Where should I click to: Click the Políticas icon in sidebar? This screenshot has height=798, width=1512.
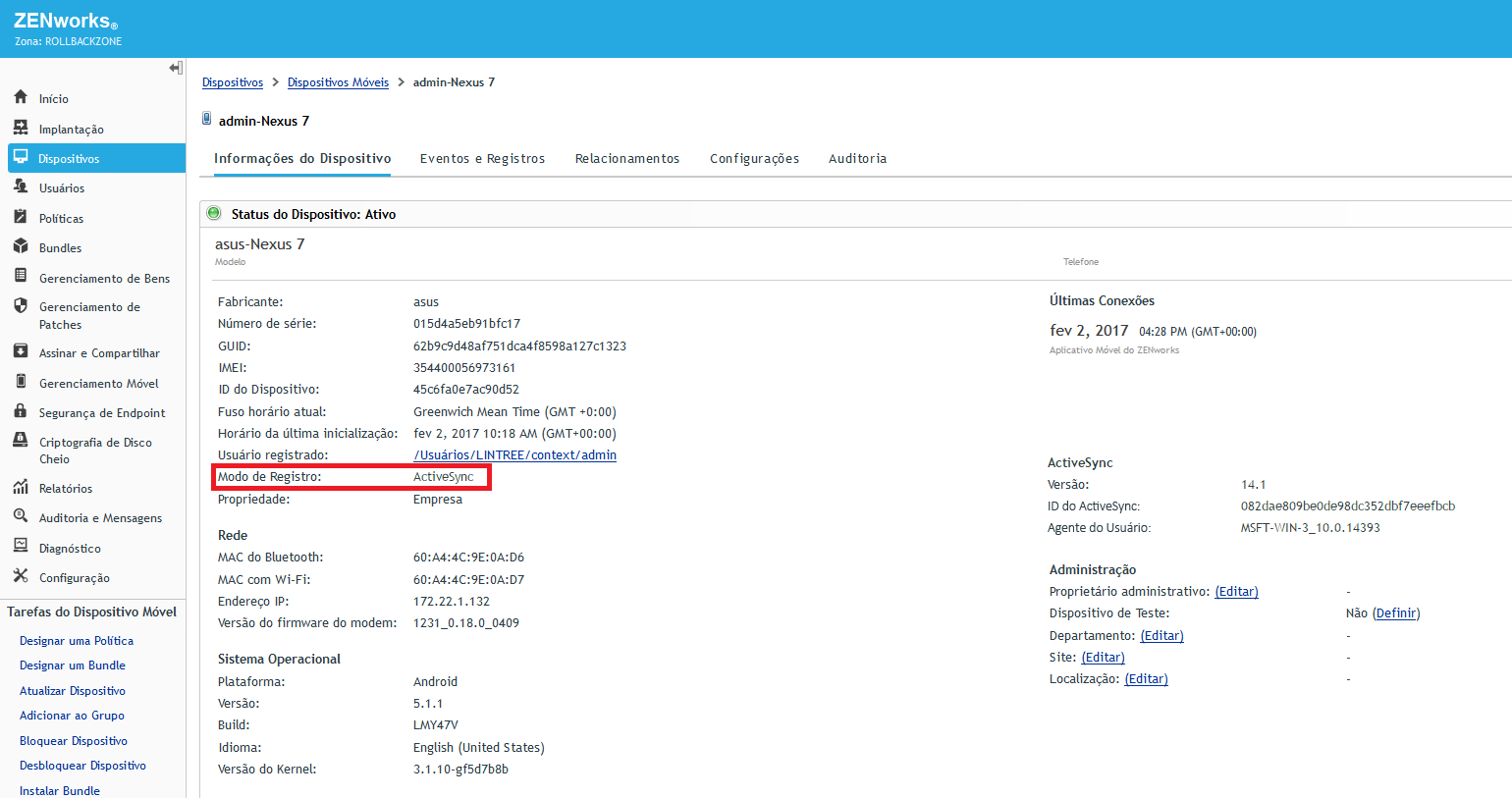click(21, 217)
